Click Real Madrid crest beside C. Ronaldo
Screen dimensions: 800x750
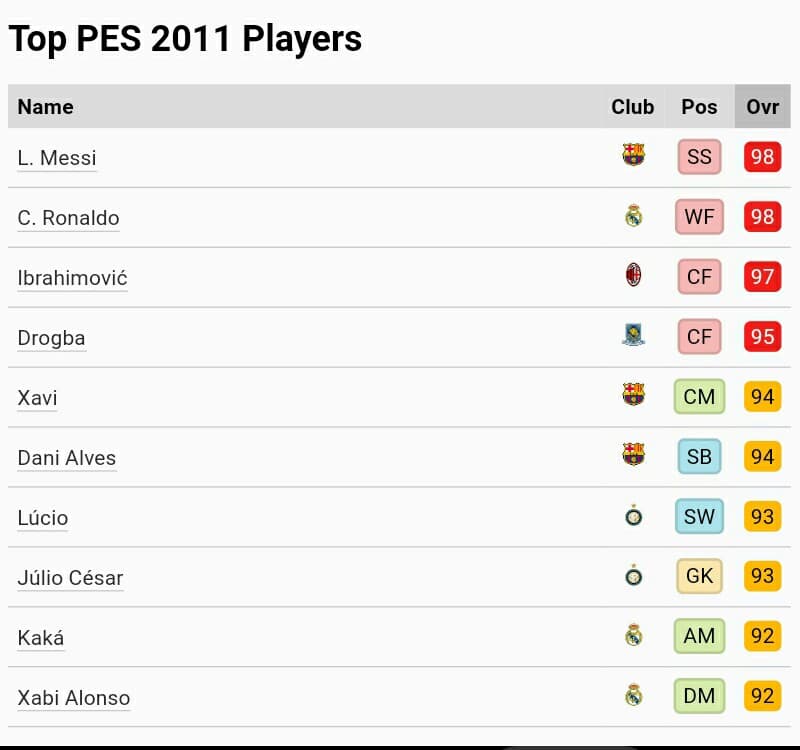click(x=633, y=216)
